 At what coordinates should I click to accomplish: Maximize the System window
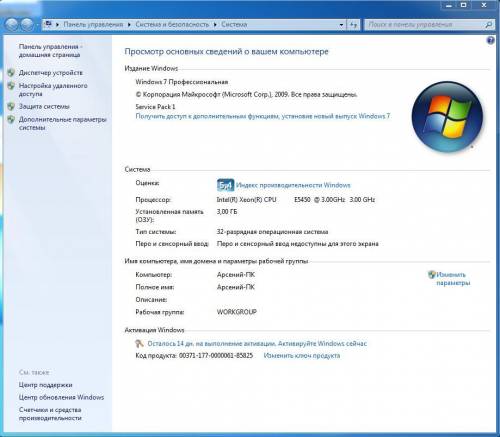click(464, 5)
